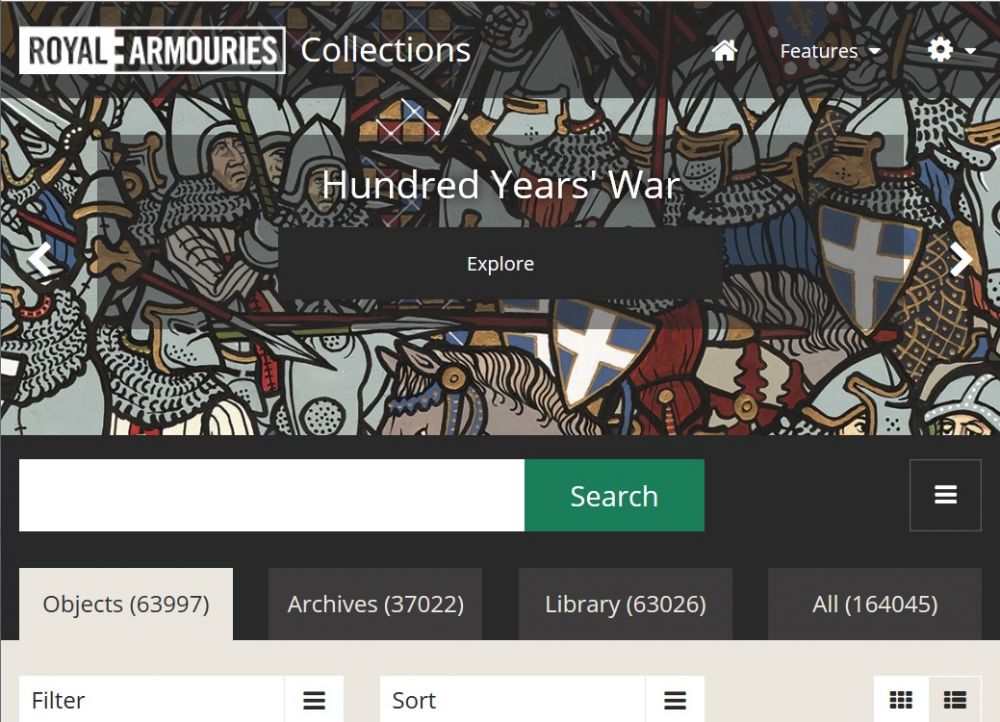Expand the Filter dropdown

tap(181, 700)
